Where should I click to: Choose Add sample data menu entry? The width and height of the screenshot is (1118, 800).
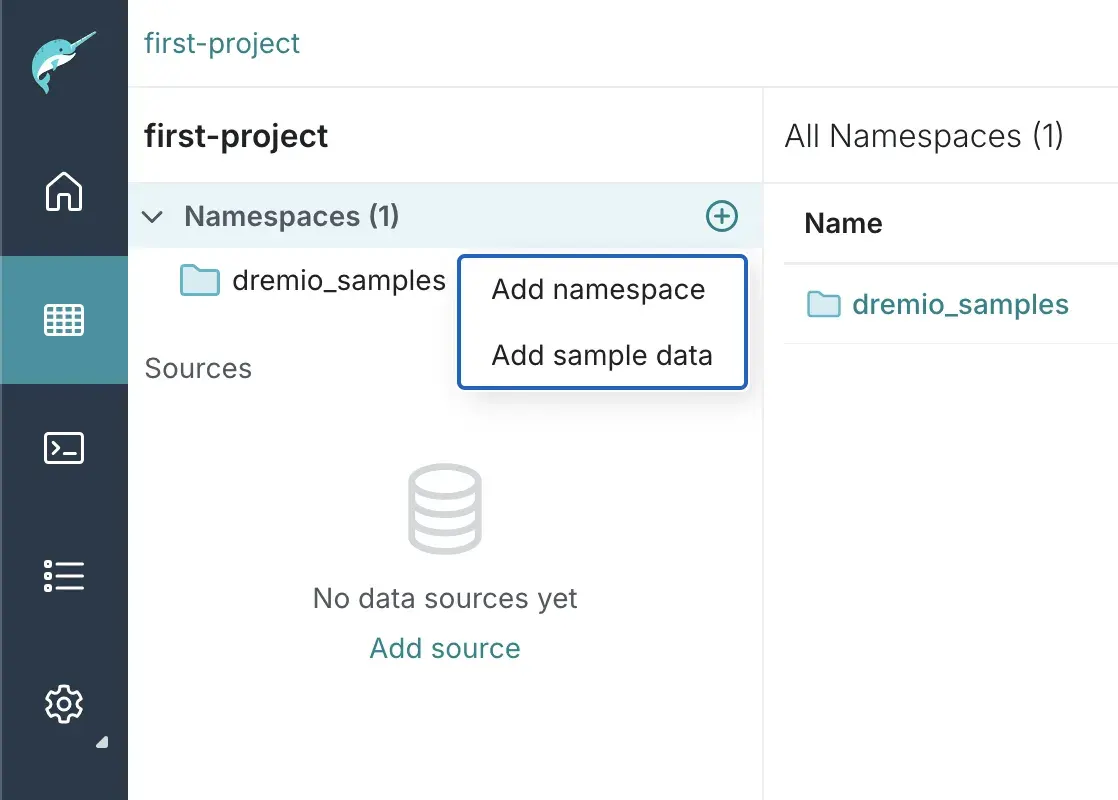click(602, 355)
